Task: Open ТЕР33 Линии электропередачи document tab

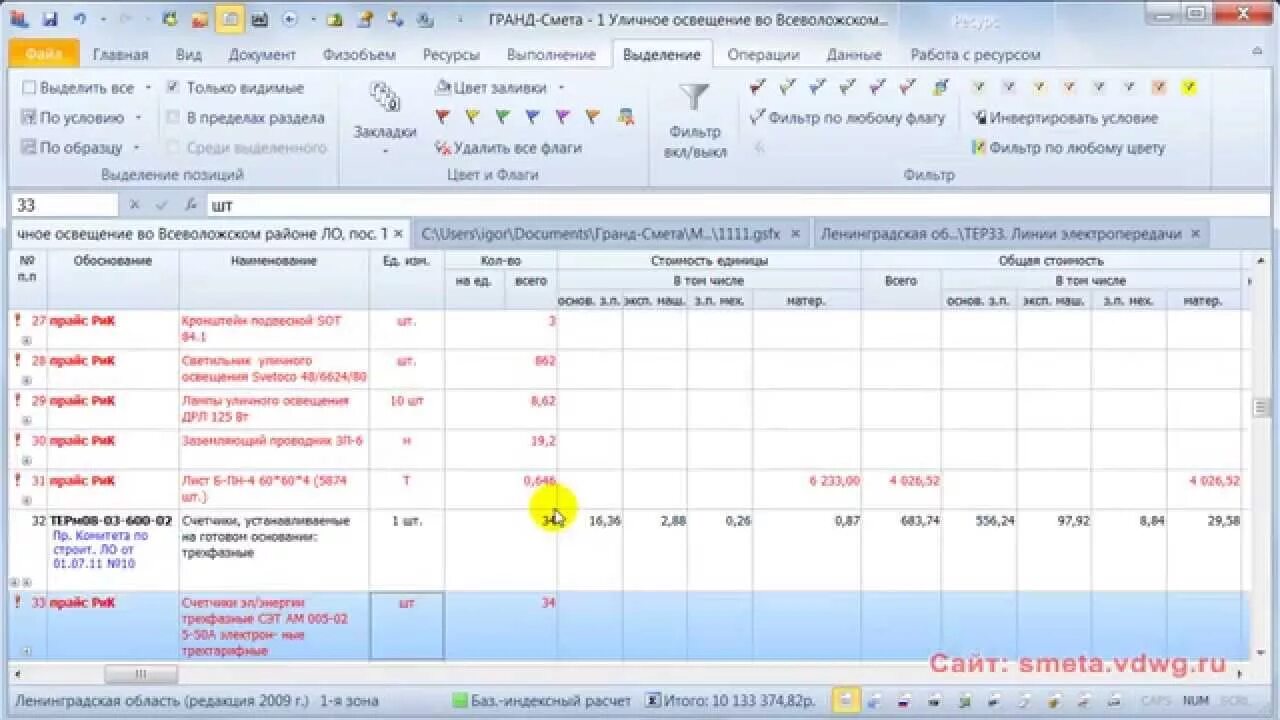Action: click(1001, 233)
